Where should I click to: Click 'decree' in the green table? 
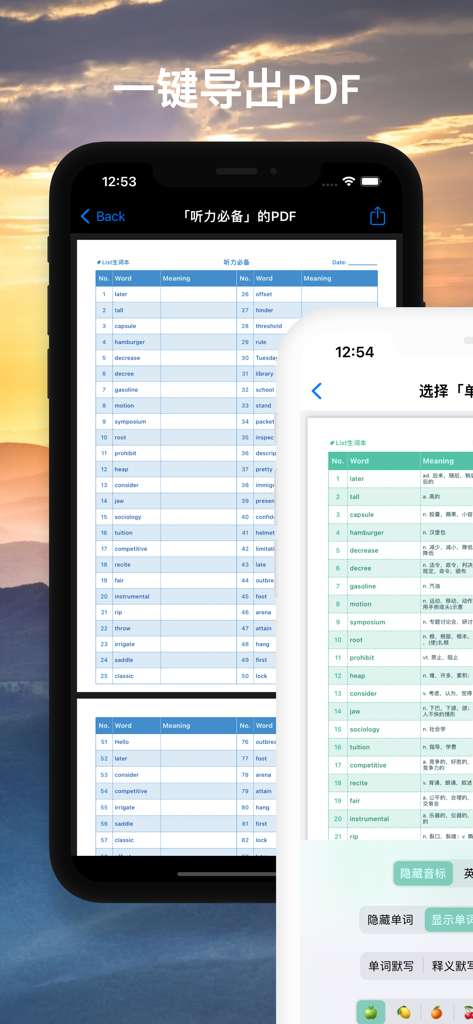point(360,568)
